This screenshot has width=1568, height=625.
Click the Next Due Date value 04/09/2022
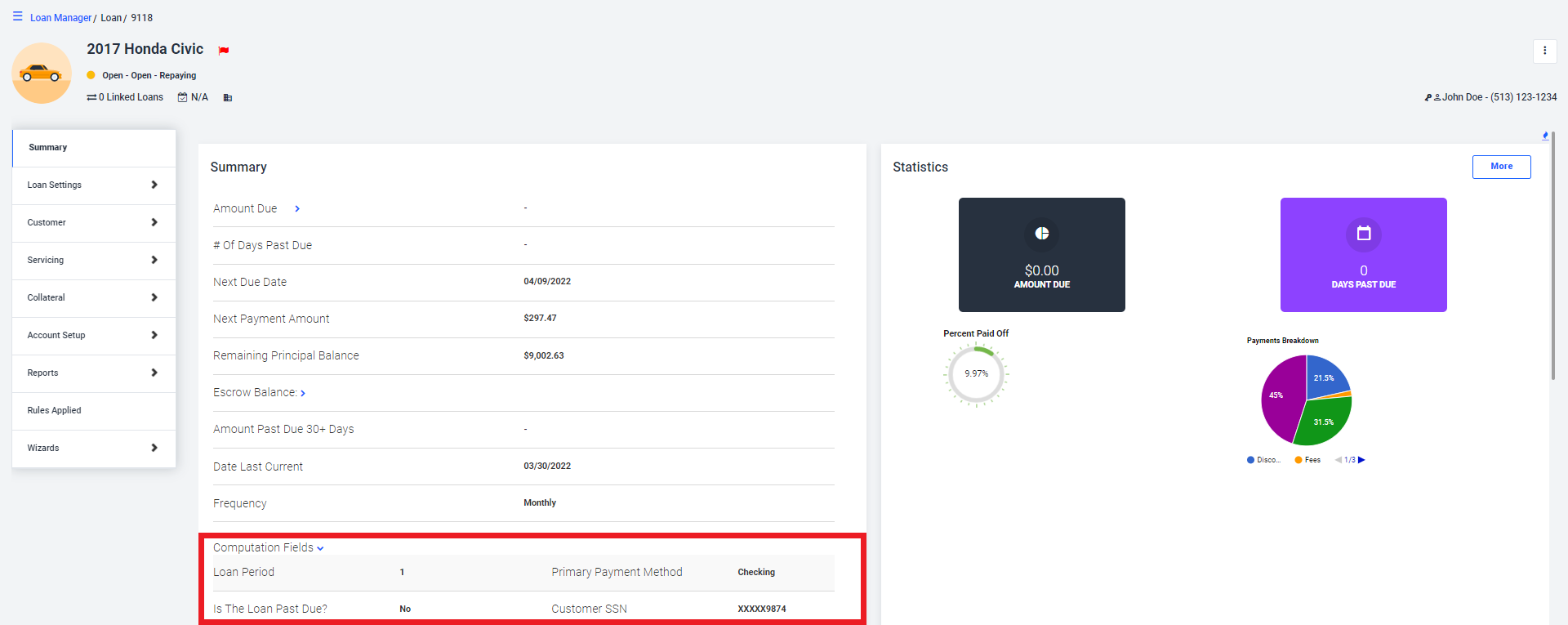[x=547, y=282]
